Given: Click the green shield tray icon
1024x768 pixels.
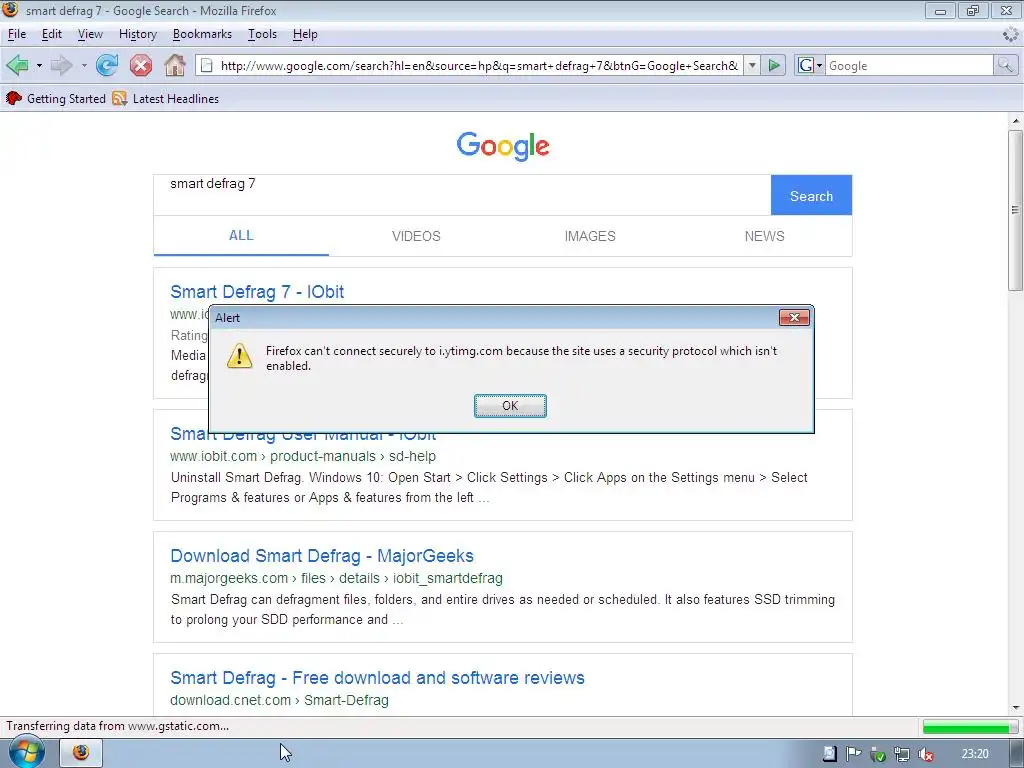Looking at the screenshot, I should (x=878, y=754).
